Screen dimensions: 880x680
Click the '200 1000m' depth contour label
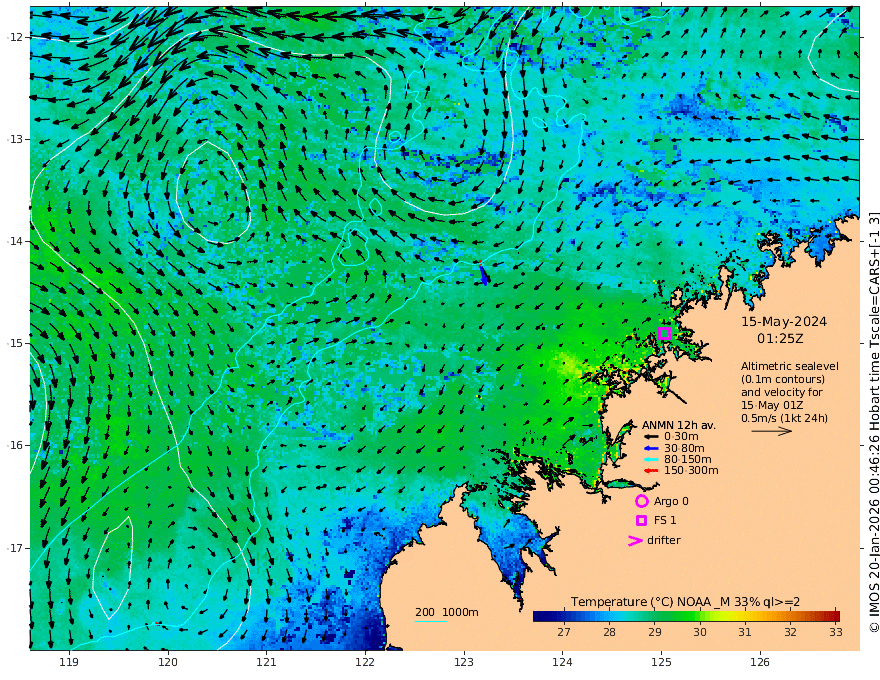click(447, 612)
